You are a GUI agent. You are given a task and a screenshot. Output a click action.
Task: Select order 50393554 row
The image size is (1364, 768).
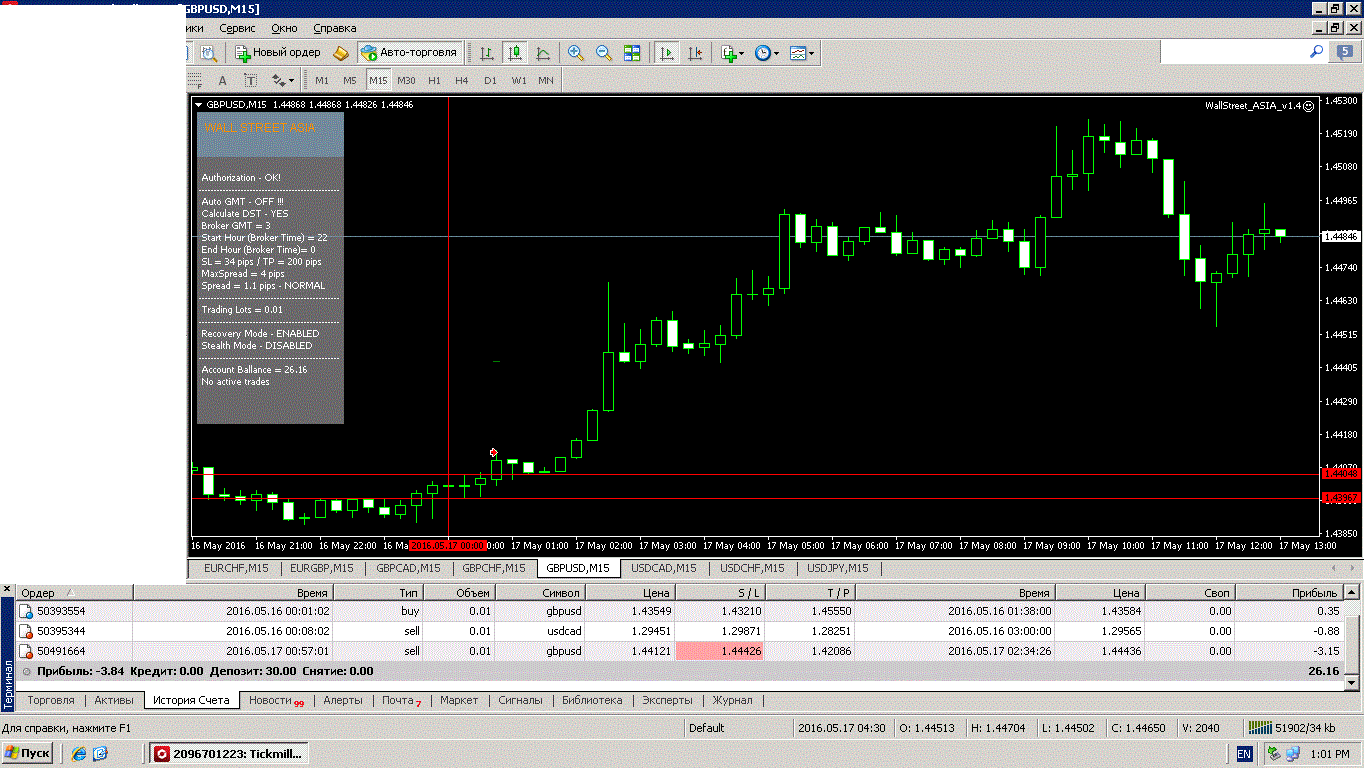pyautogui.click(x=680, y=611)
